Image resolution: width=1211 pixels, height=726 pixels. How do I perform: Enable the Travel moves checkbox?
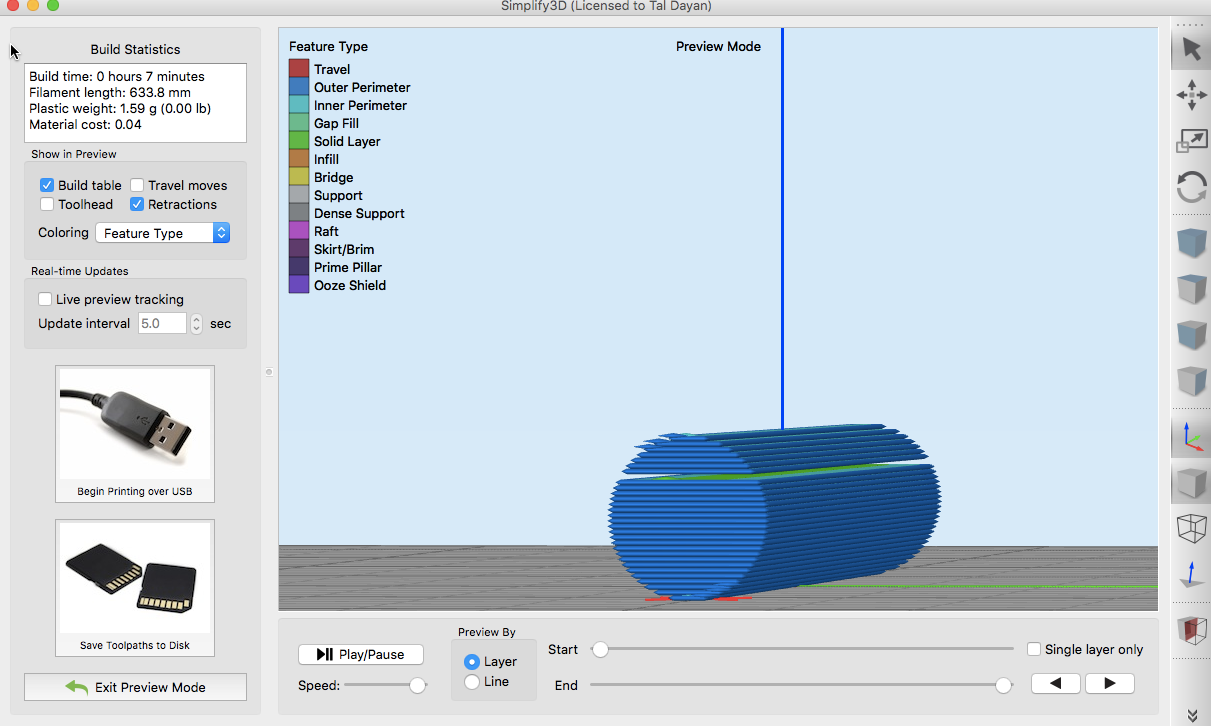click(137, 185)
